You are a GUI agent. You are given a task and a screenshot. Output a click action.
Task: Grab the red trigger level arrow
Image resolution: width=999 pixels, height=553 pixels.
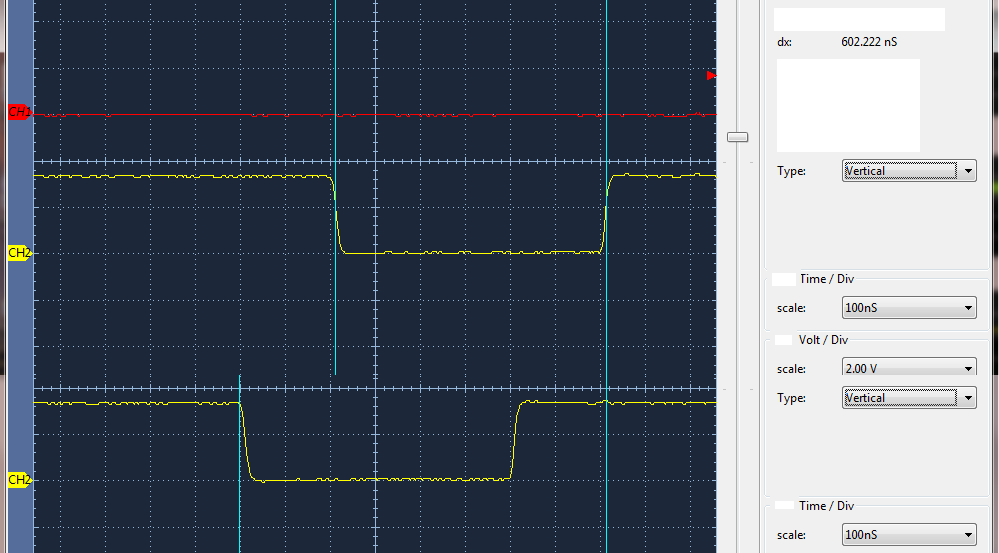(712, 76)
